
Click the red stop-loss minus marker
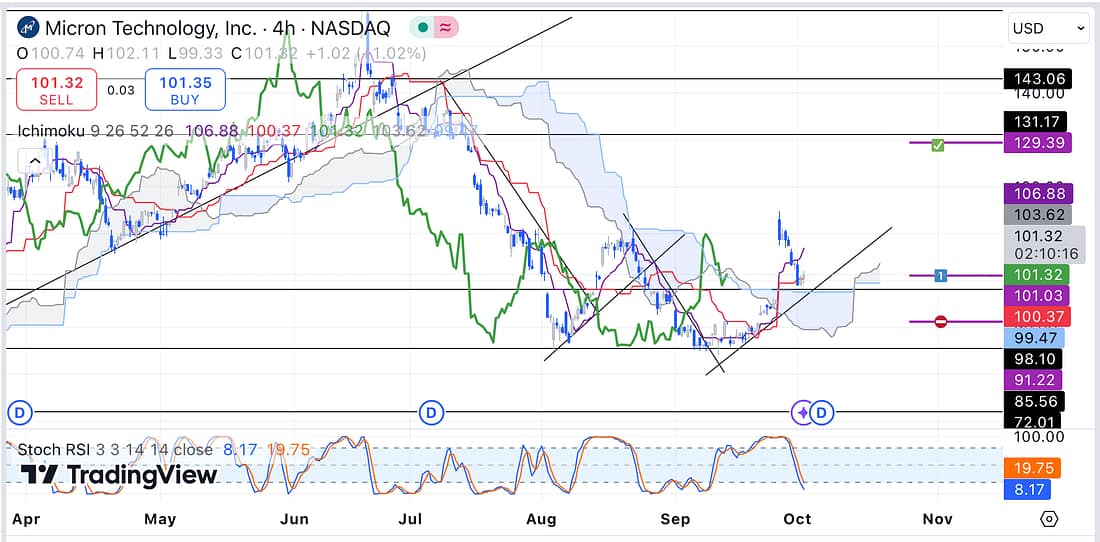(940, 321)
